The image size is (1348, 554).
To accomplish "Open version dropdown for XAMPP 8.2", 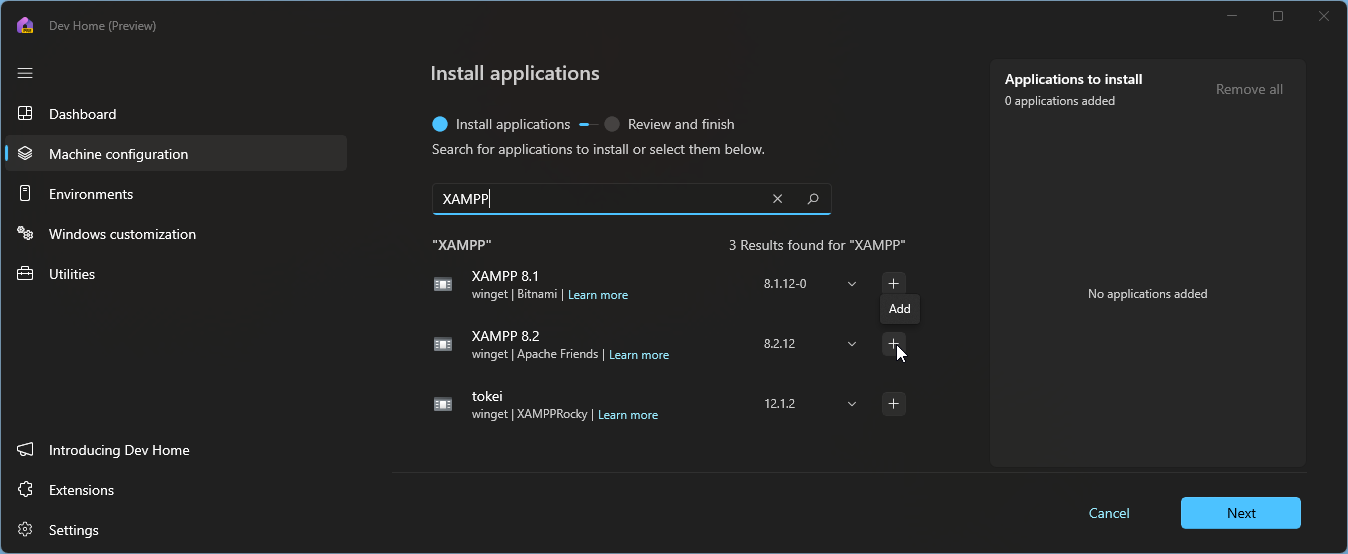I will click(852, 344).
